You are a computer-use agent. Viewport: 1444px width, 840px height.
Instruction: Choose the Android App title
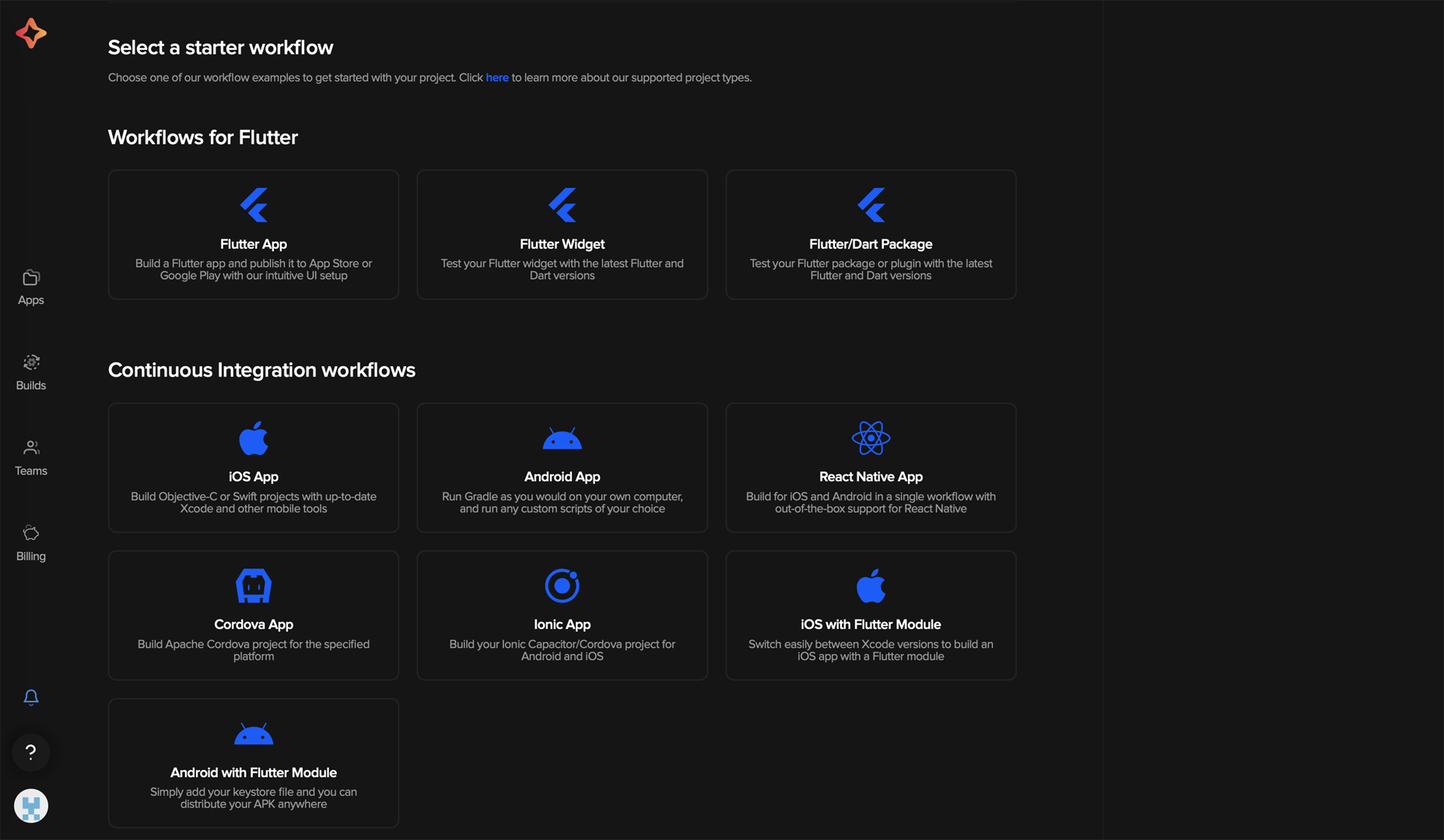[563, 477]
